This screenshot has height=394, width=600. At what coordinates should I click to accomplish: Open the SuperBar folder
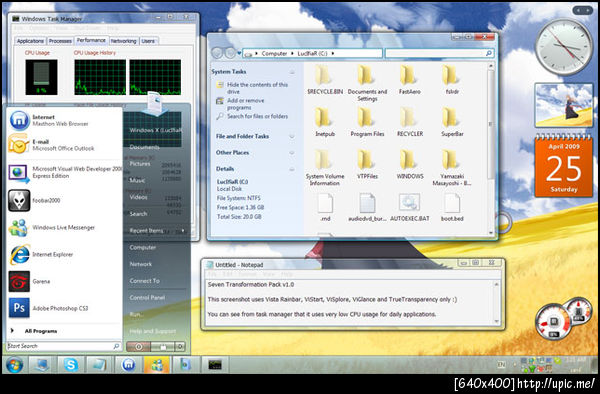[452, 122]
